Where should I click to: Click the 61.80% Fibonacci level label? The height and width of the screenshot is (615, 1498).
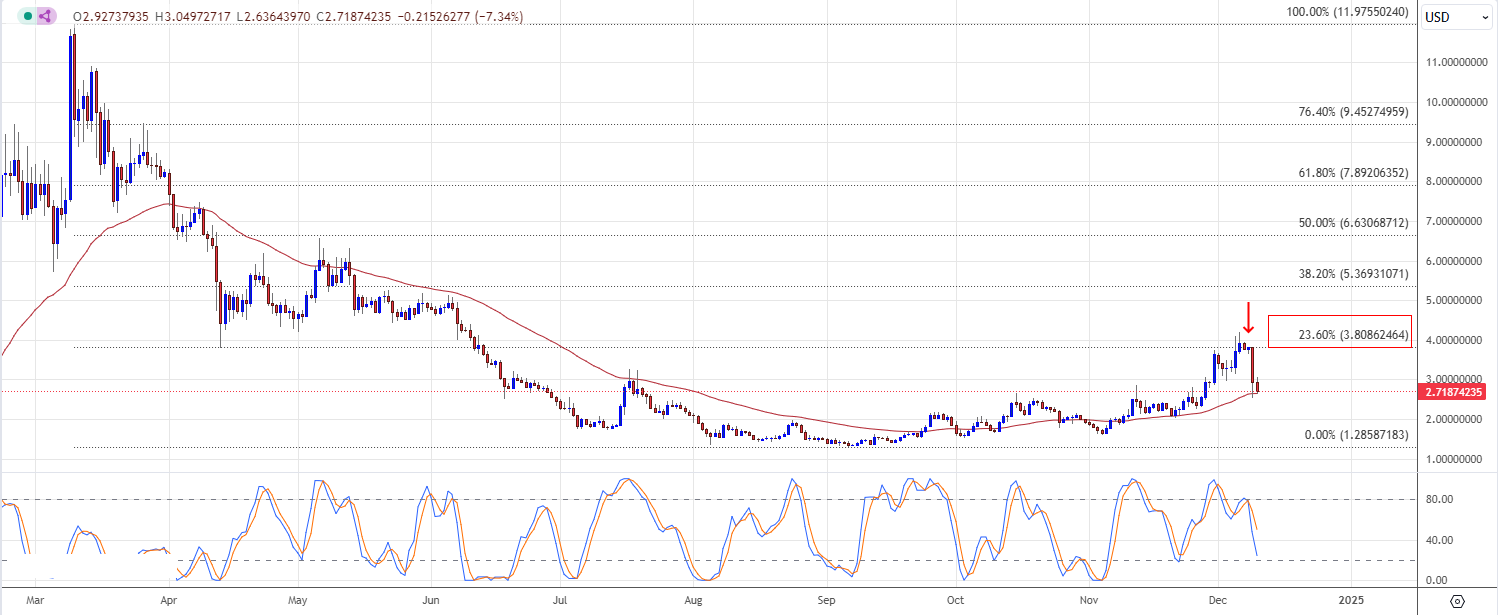coord(1353,173)
